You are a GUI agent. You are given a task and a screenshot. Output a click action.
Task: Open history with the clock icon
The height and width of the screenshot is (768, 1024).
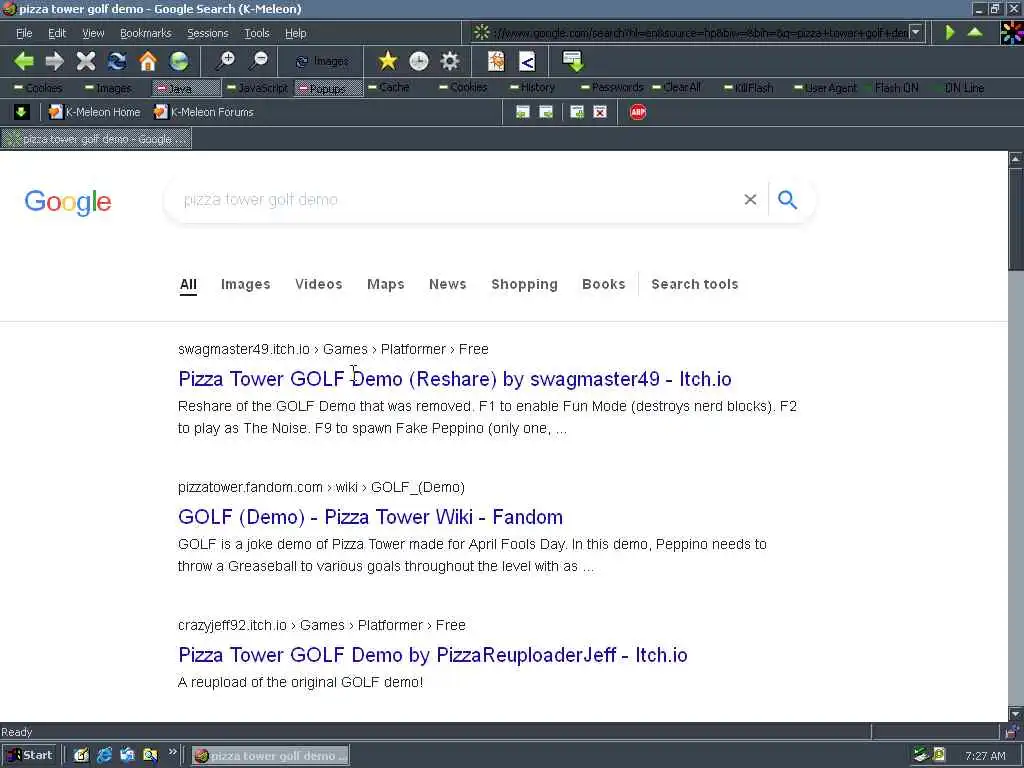pyautogui.click(x=419, y=61)
